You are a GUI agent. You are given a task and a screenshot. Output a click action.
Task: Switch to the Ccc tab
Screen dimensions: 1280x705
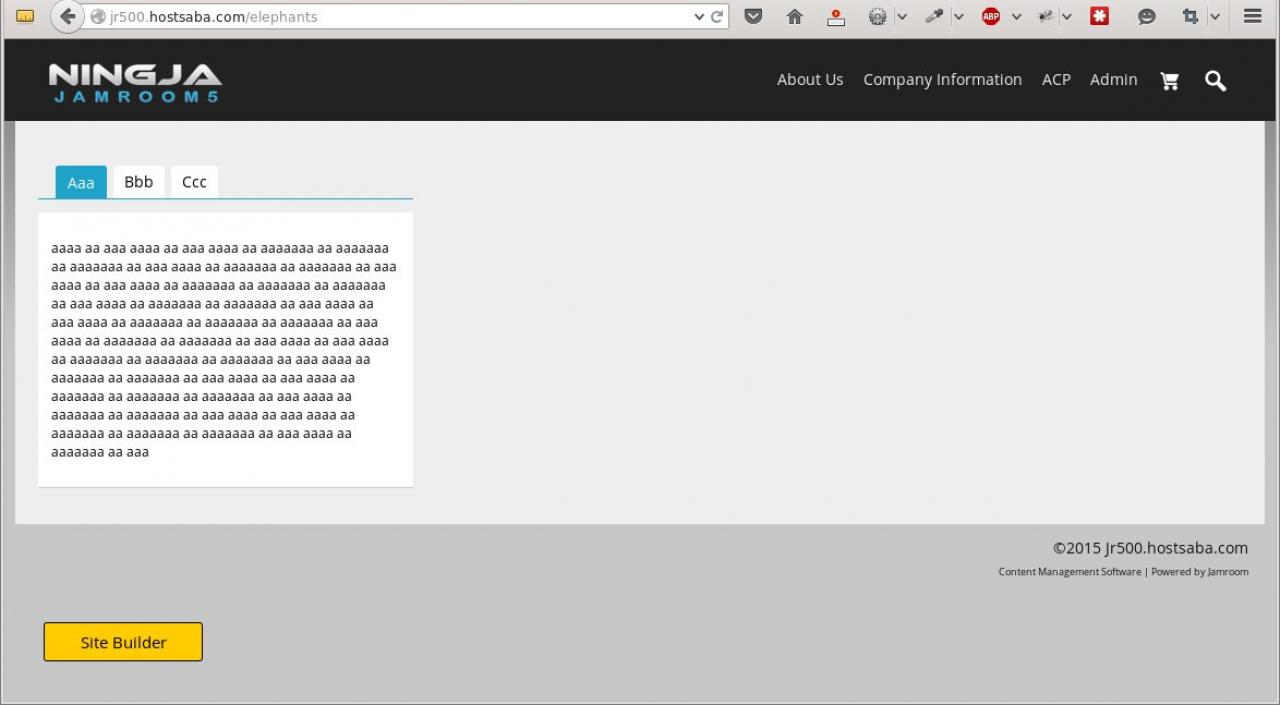194,182
